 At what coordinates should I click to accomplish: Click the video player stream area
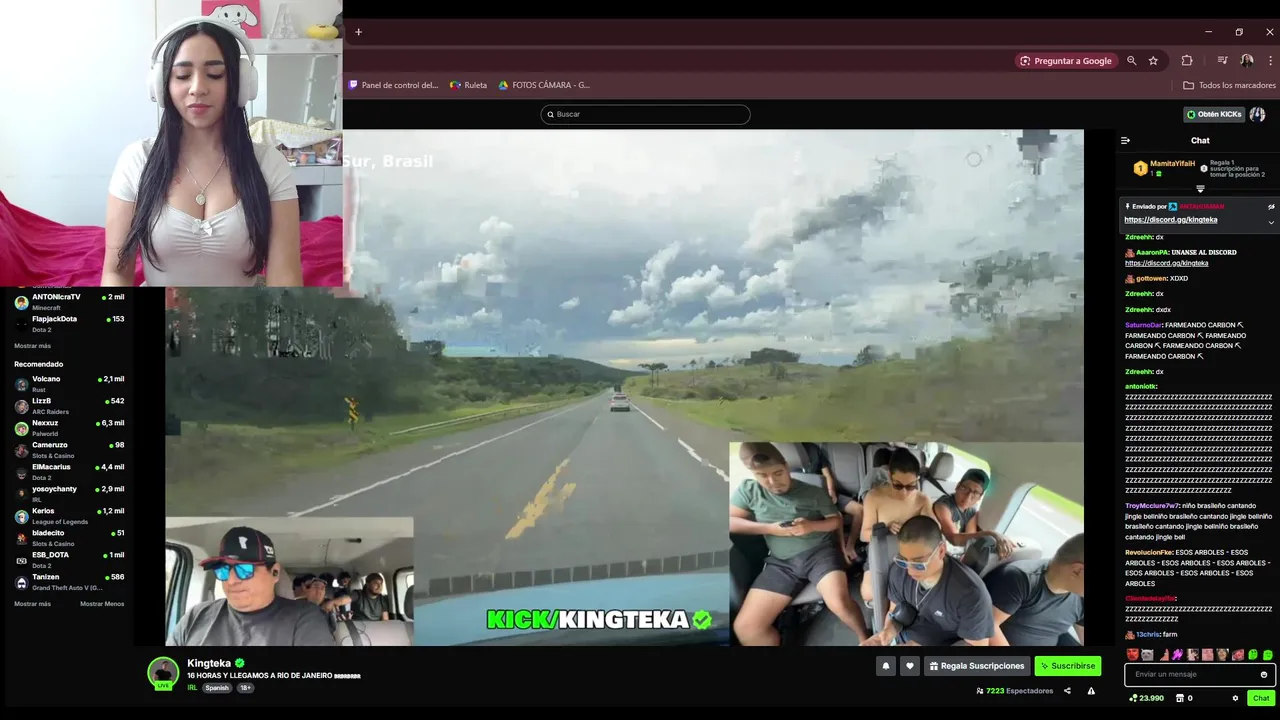pyautogui.click(x=624, y=387)
